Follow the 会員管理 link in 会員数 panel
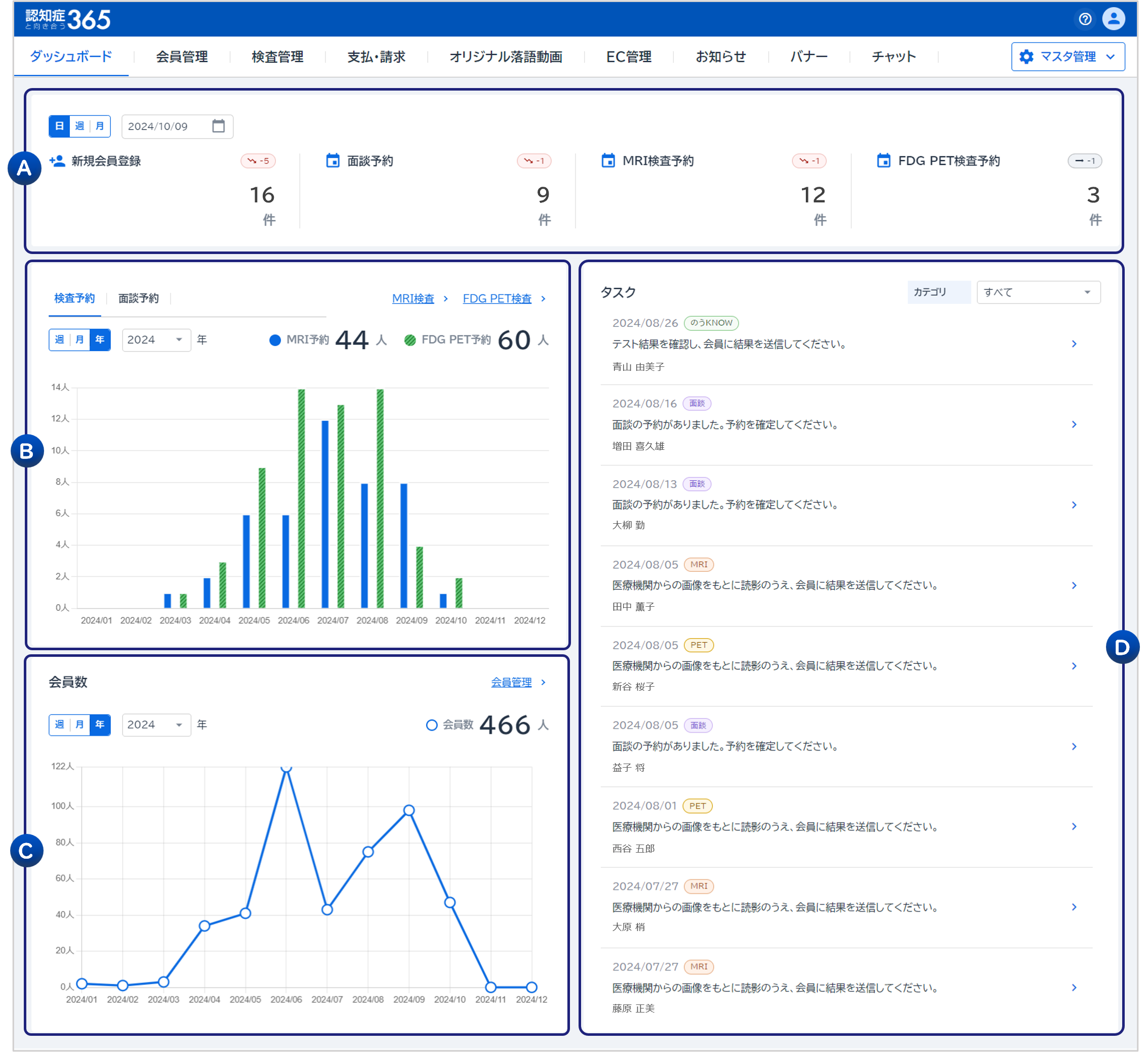This screenshot has height=1052, width=1148. pyautogui.click(x=511, y=682)
